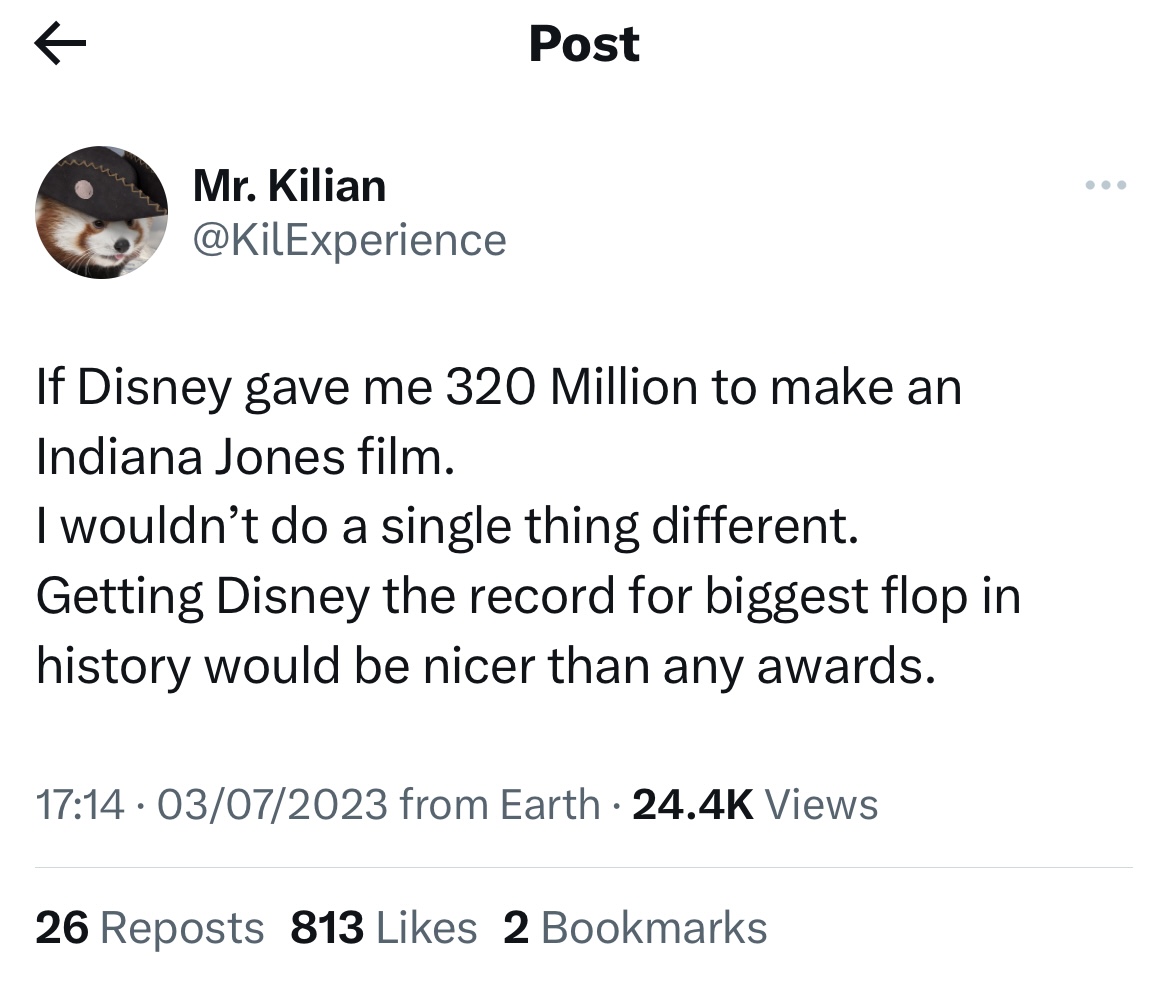Go back using the left arrow
The image size is (1169, 986).
[x=60, y=45]
